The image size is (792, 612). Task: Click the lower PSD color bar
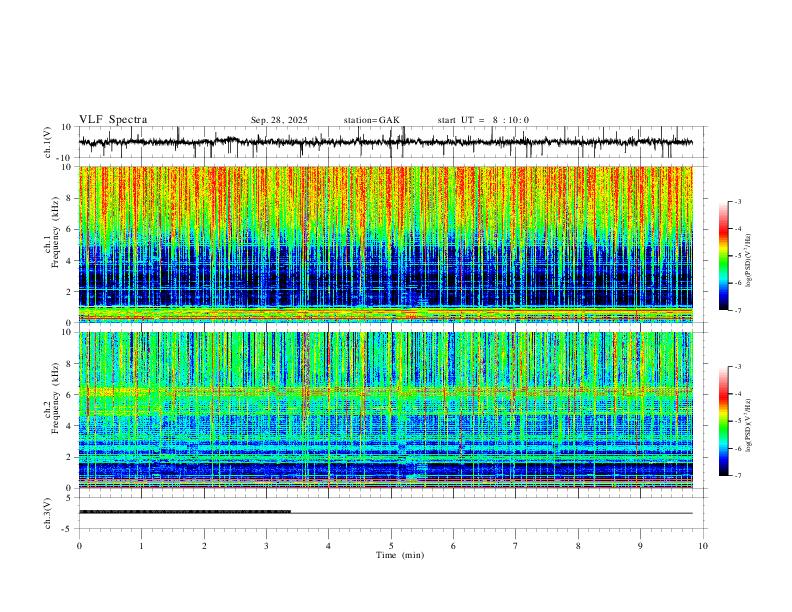pyautogui.click(x=723, y=421)
